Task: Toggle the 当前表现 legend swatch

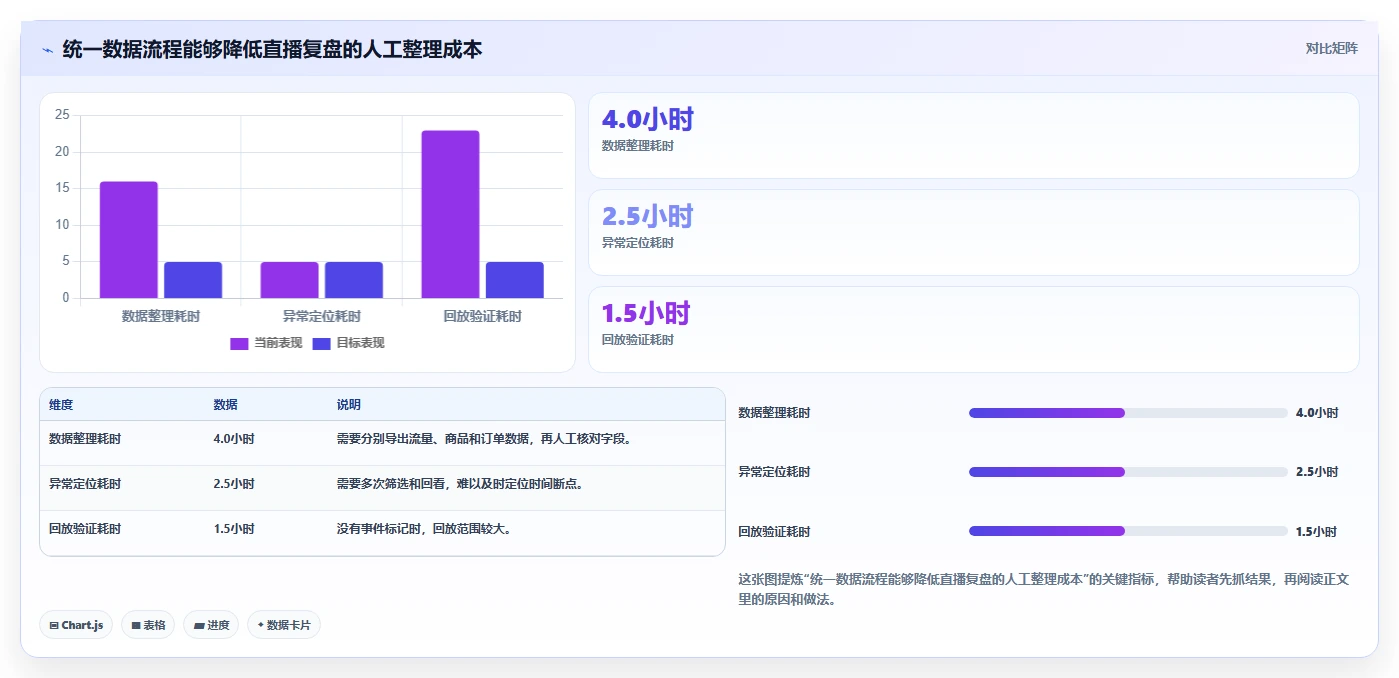Action: (x=239, y=343)
